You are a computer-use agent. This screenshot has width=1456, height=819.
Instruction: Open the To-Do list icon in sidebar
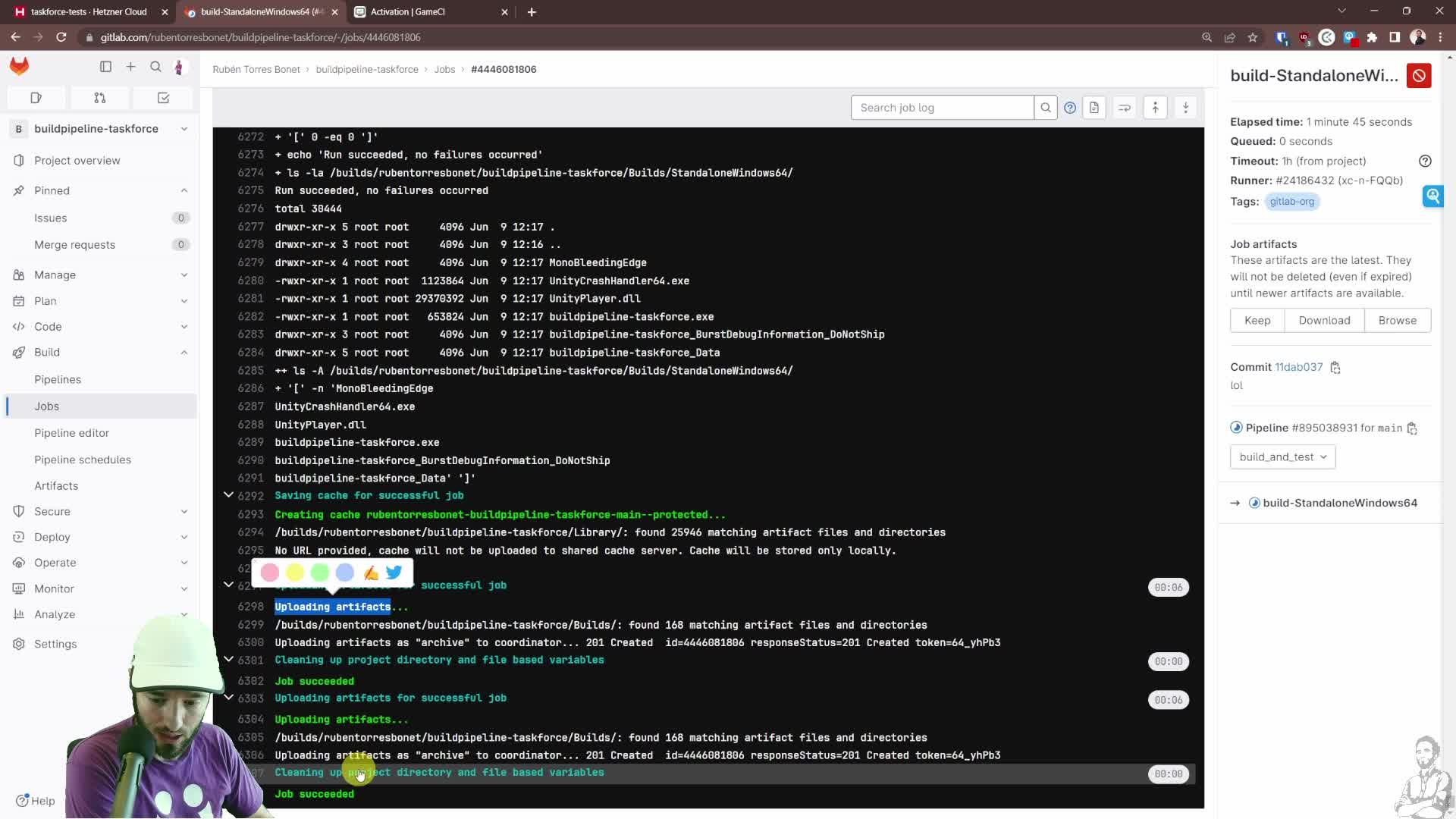162,98
